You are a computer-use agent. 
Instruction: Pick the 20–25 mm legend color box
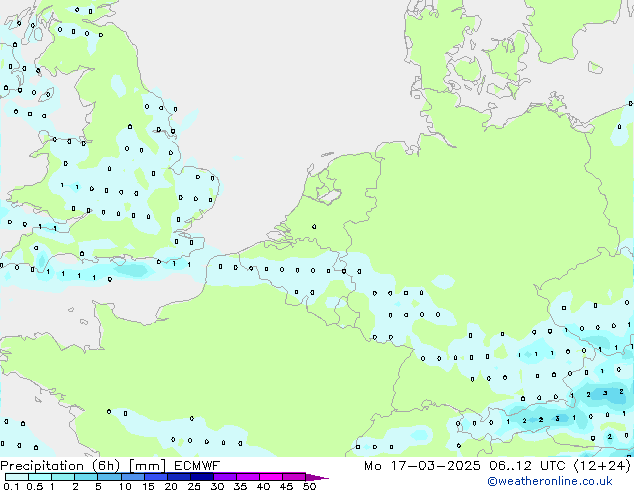click(178, 477)
